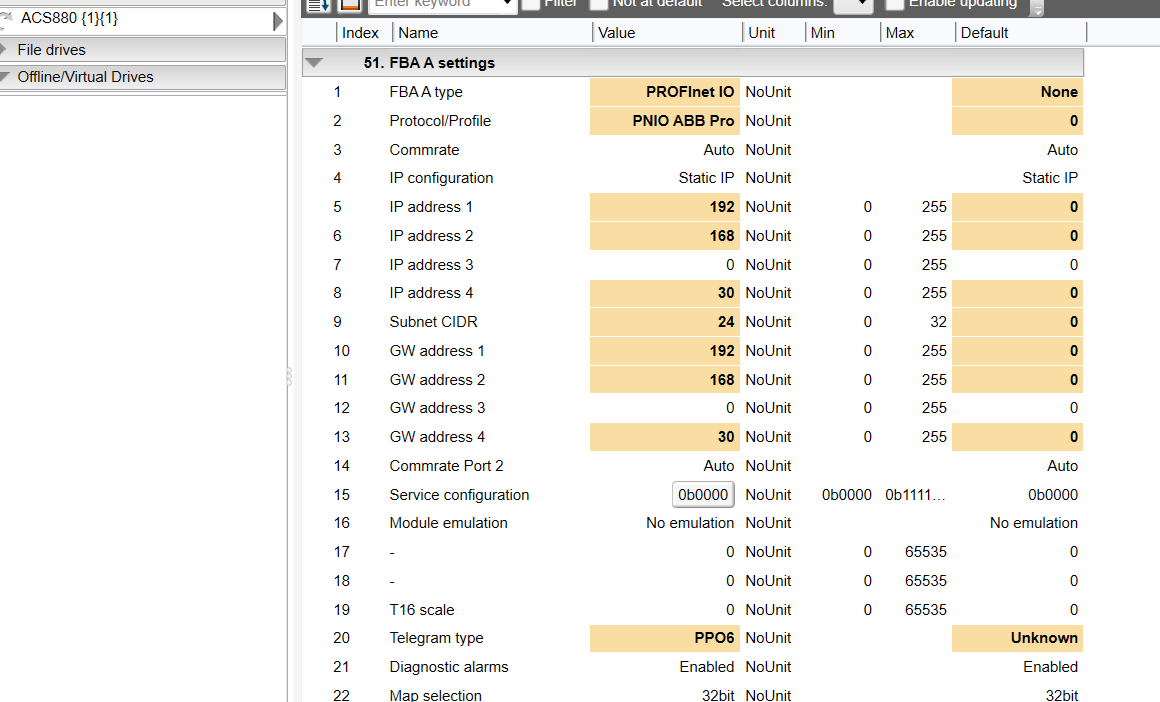This screenshot has height=702, width=1160.
Task: Select the PROFInet IO value for FBA A type
Action: (665, 92)
